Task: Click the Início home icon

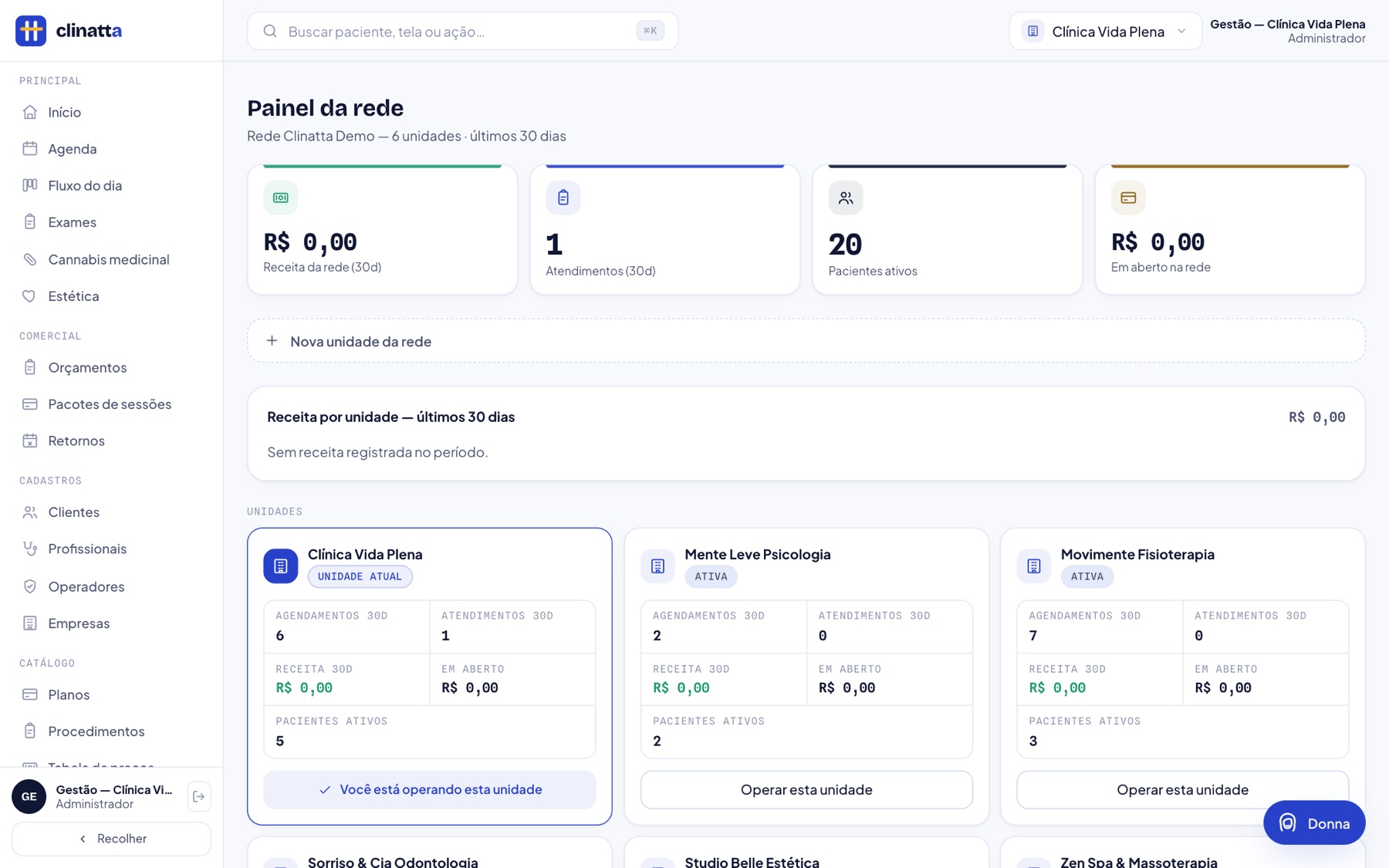Action: [30, 112]
